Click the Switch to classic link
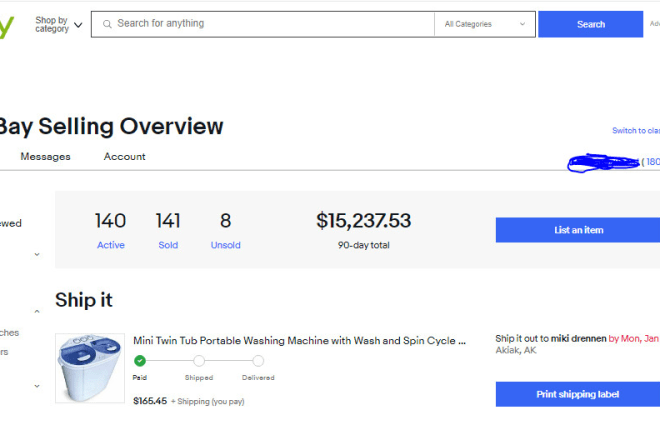This screenshot has width=660, height=440. [636, 131]
